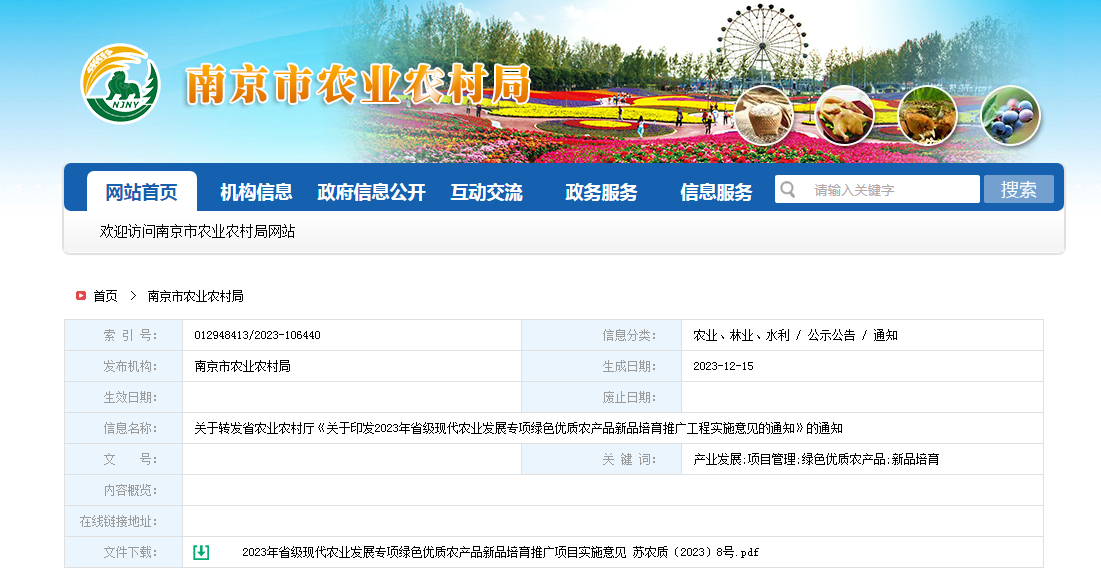Click the 南京市农业农村局 banner title
Viewport: 1101px width, 578px height.
click(x=357, y=86)
